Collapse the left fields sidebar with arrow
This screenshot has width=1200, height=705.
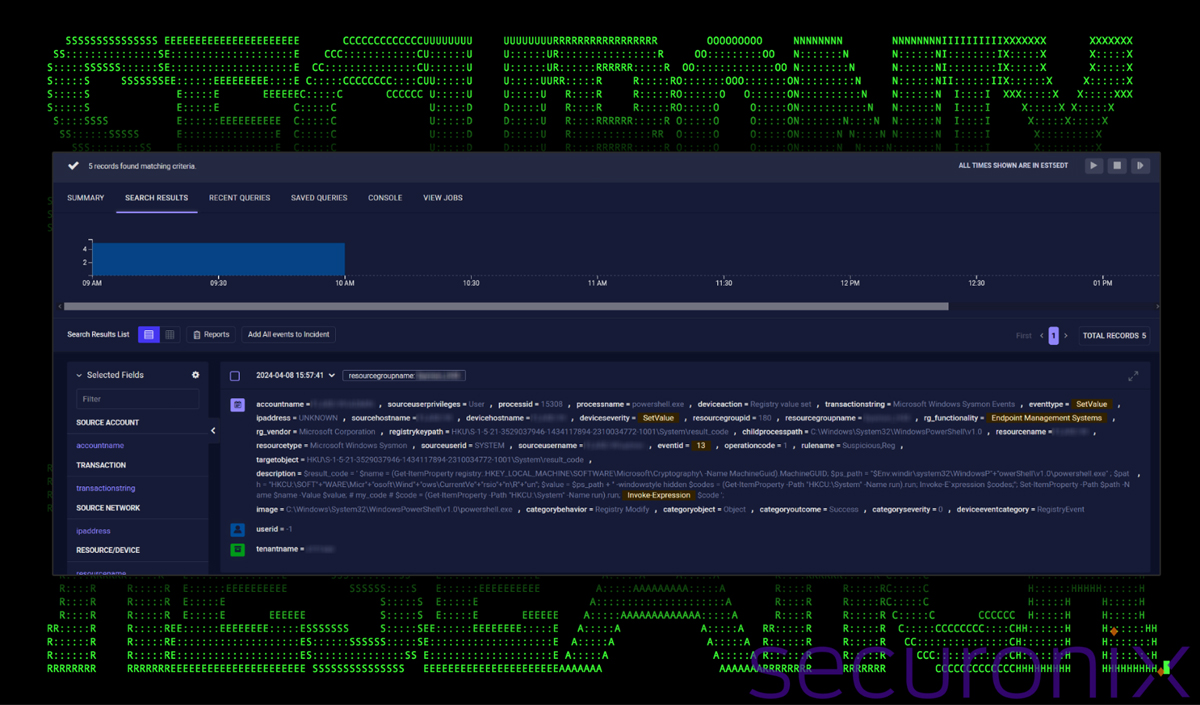point(213,431)
